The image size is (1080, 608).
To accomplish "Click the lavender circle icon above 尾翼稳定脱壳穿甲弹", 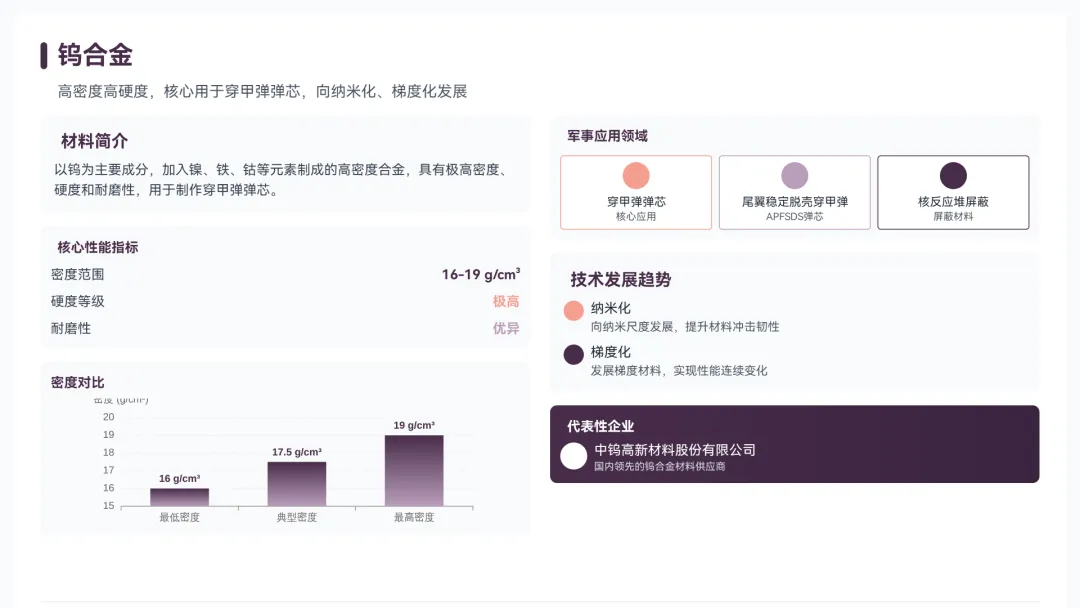I will click(794, 176).
